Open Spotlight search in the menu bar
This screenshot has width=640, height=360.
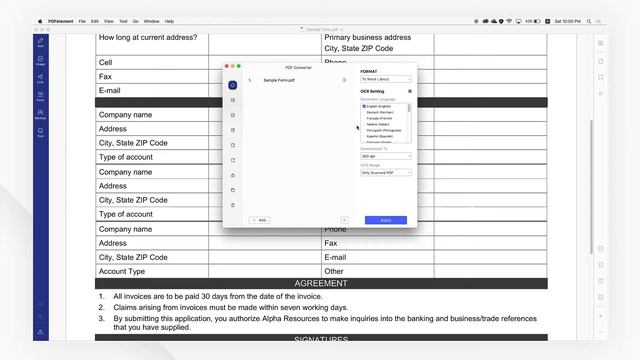pos(589,21)
